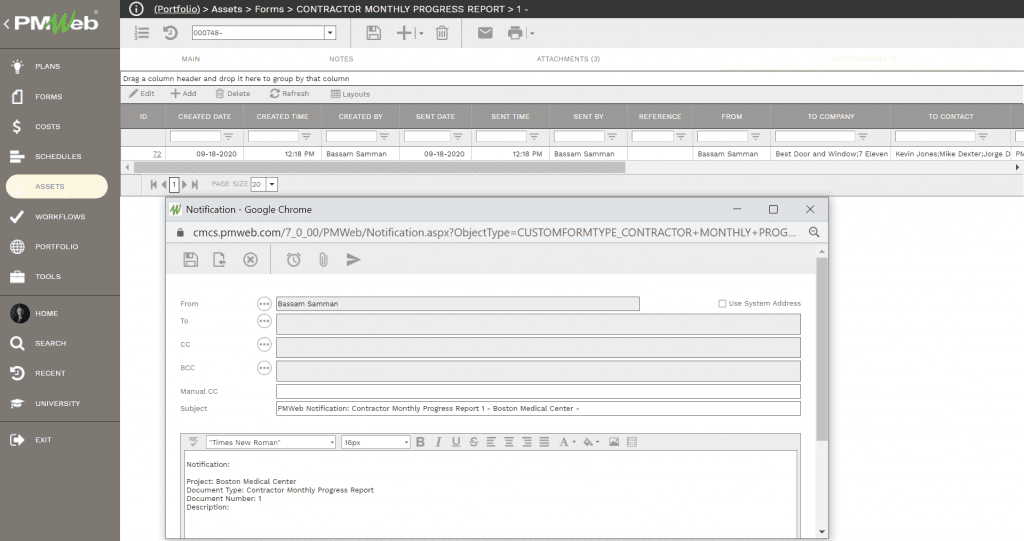
Task: Justify text in the editor
Action: pyautogui.click(x=544, y=442)
